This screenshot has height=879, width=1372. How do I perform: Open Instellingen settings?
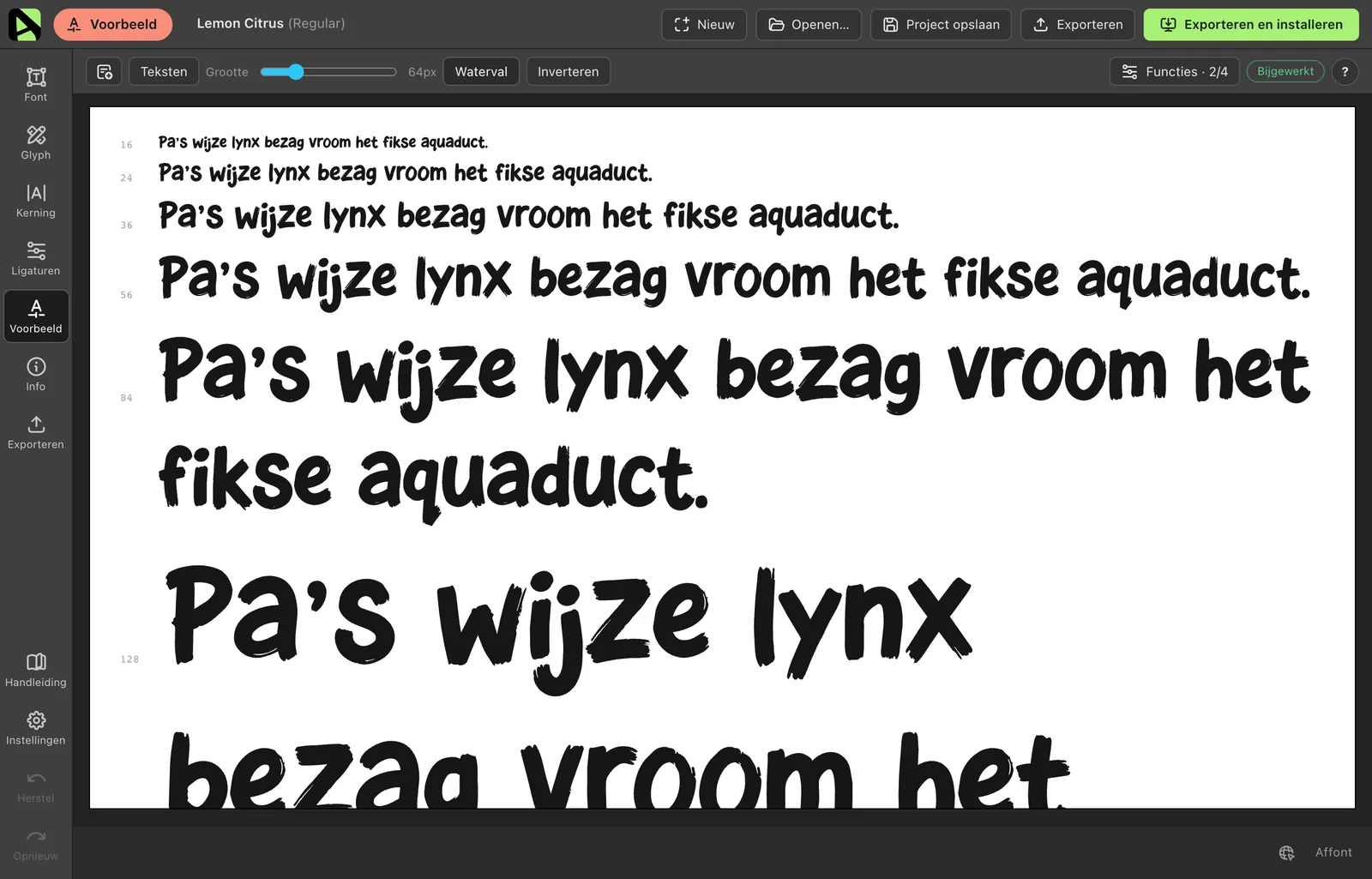tap(36, 728)
